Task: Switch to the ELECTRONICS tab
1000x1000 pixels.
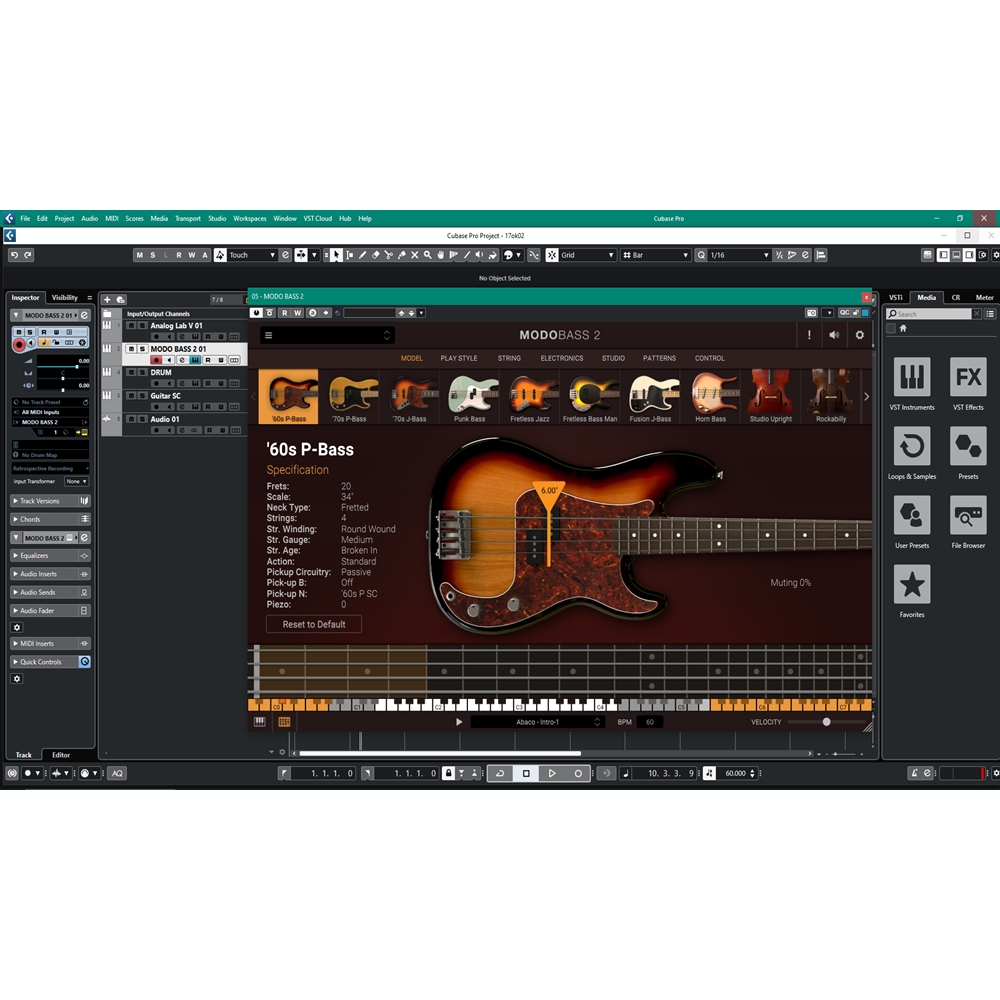Action: (562, 358)
